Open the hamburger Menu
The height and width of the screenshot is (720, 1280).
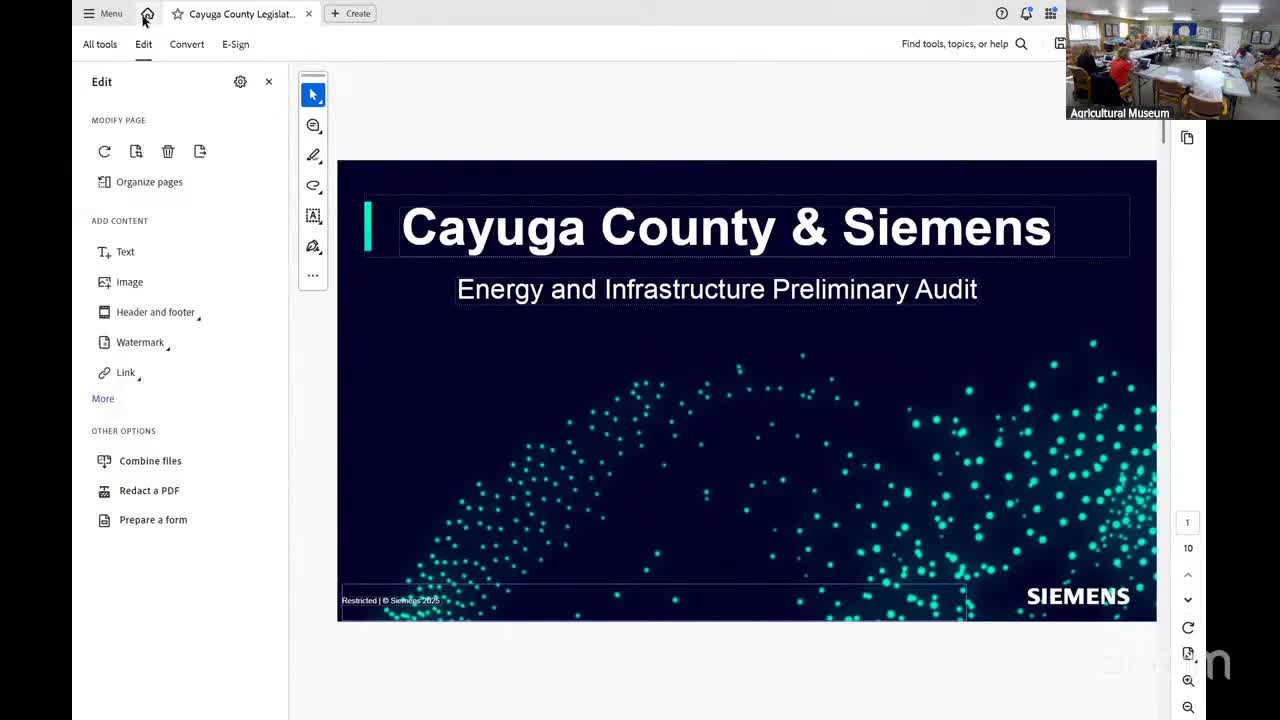click(x=102, y=14)
